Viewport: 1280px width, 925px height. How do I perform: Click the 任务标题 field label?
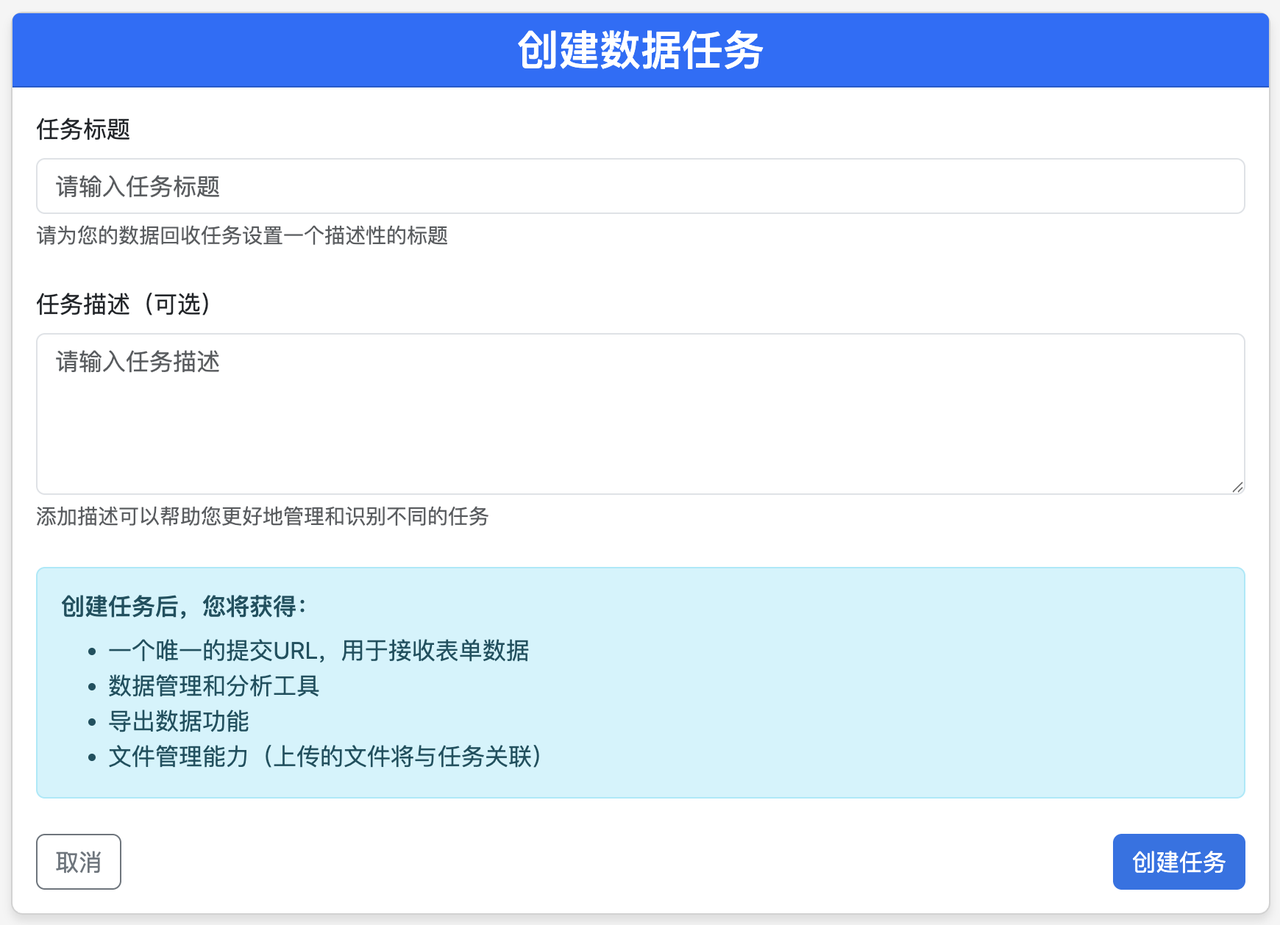coord(84,129)
